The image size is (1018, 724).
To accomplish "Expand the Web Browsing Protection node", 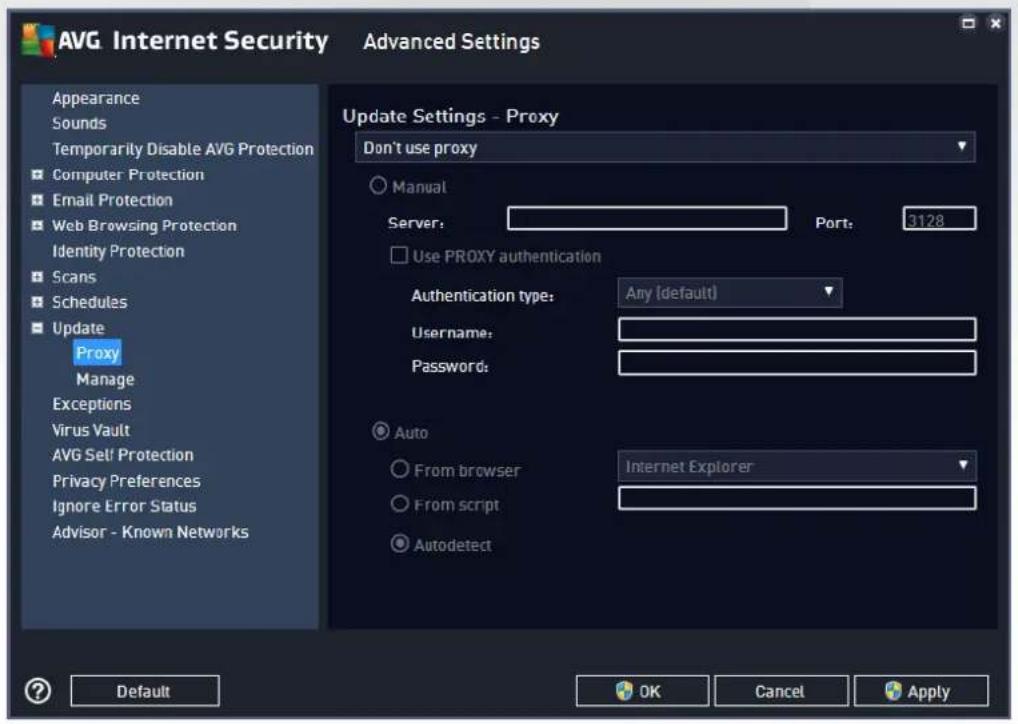I will click(38, 225).
